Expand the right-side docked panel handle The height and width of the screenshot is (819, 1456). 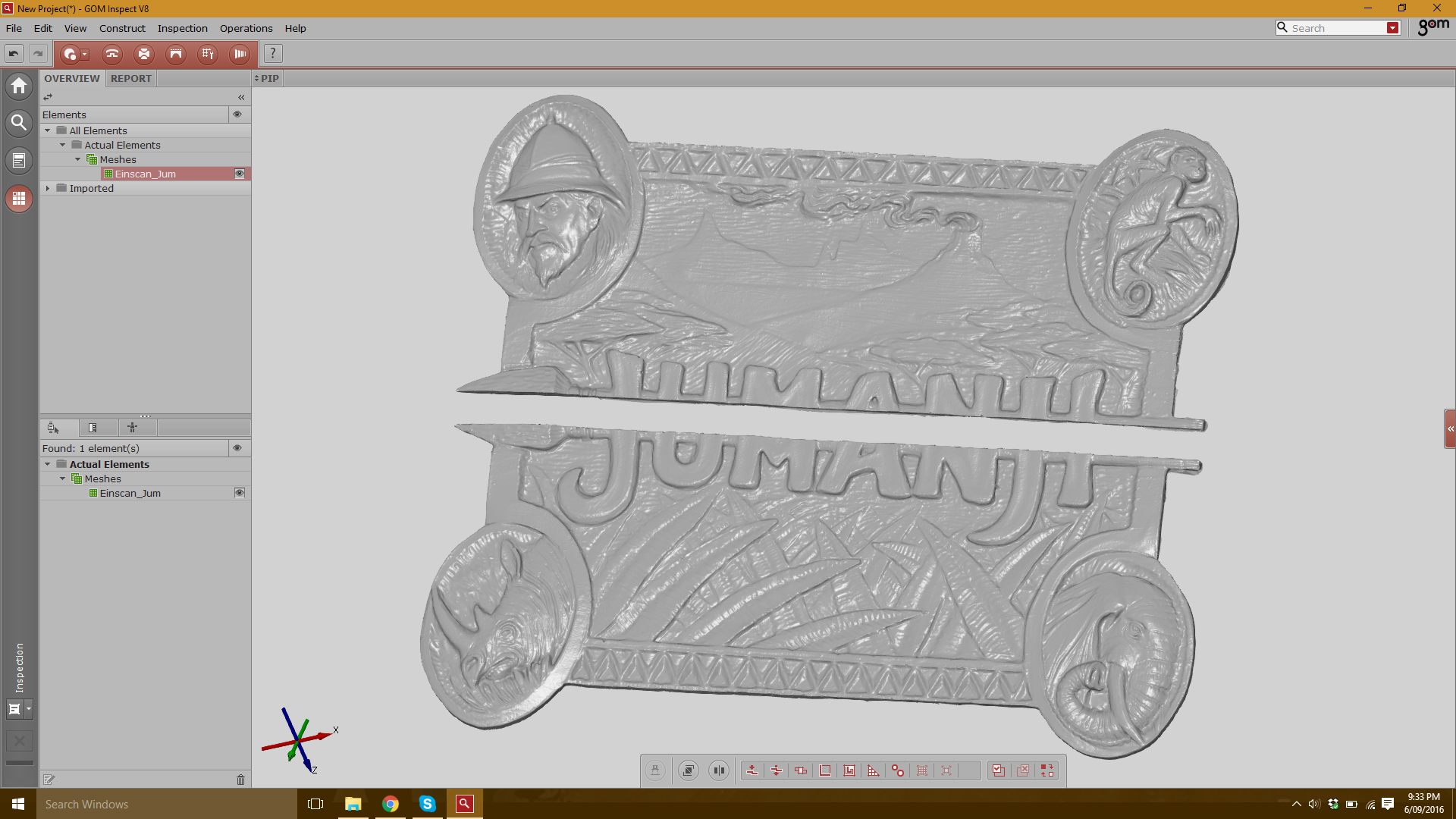tap(1450, 429)
